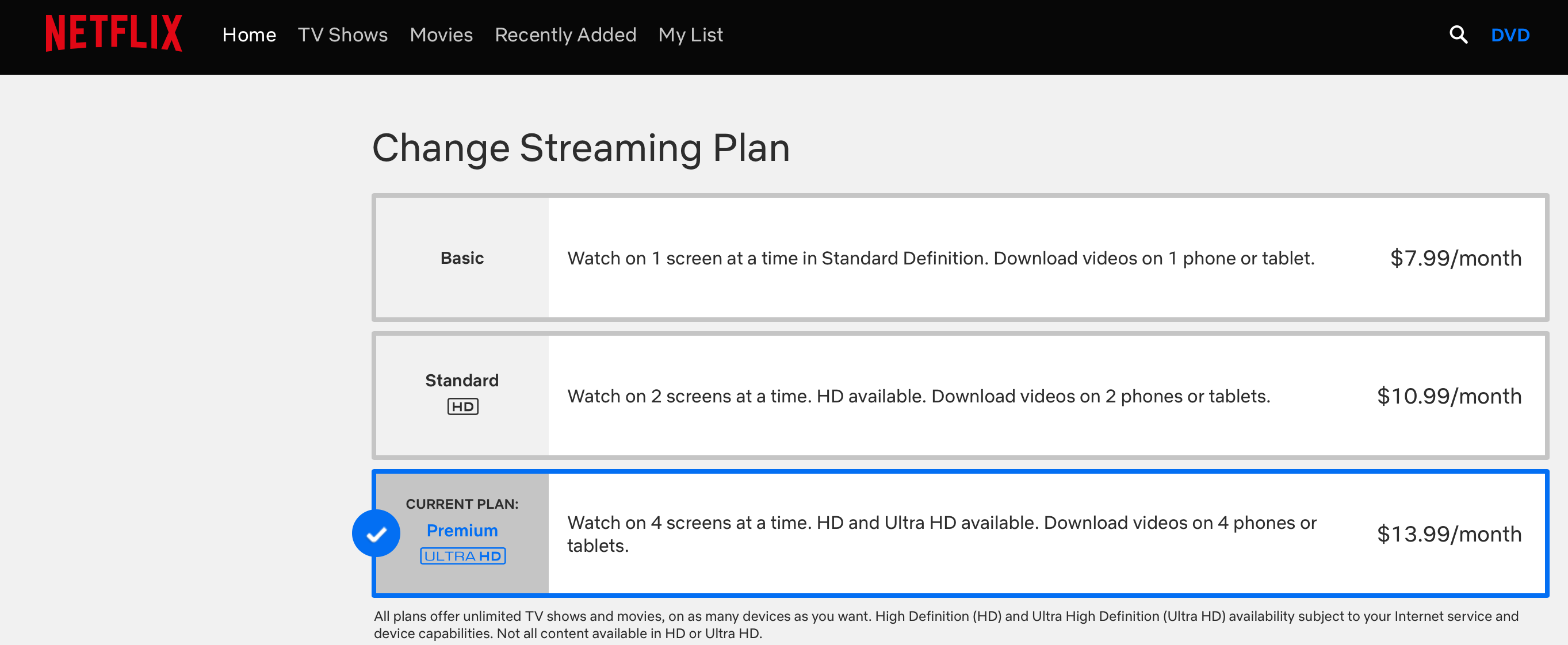Click the $13.99/month price
Screen dimensions: 1568x645
1449,534
